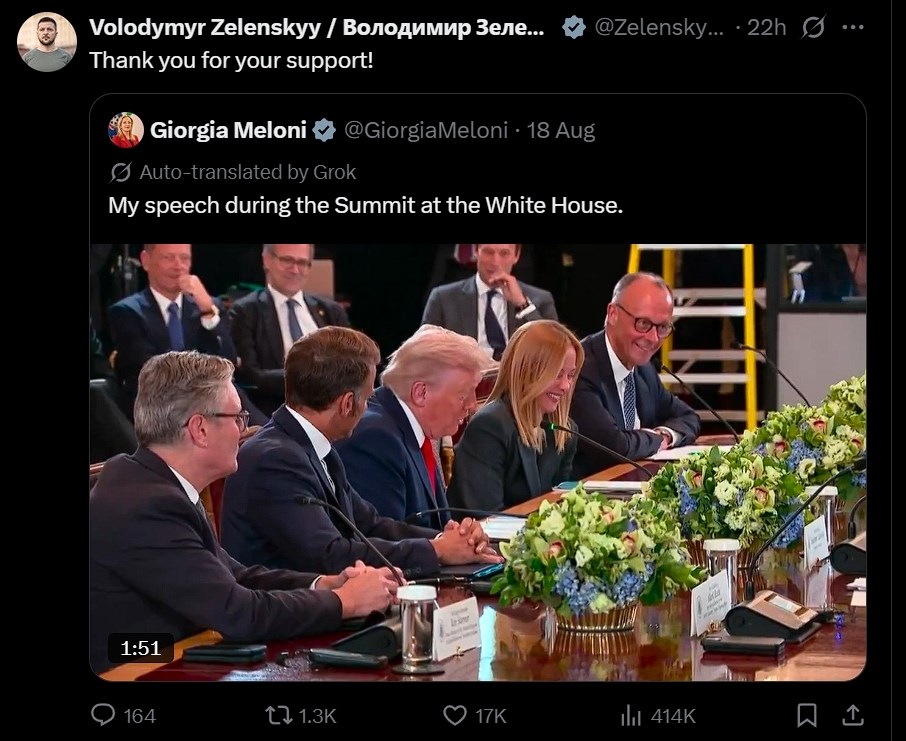This screenshot has width=906, height=741.
Task: Open Zelenskyy's profile avatar
Action: [x=46, y=42]
